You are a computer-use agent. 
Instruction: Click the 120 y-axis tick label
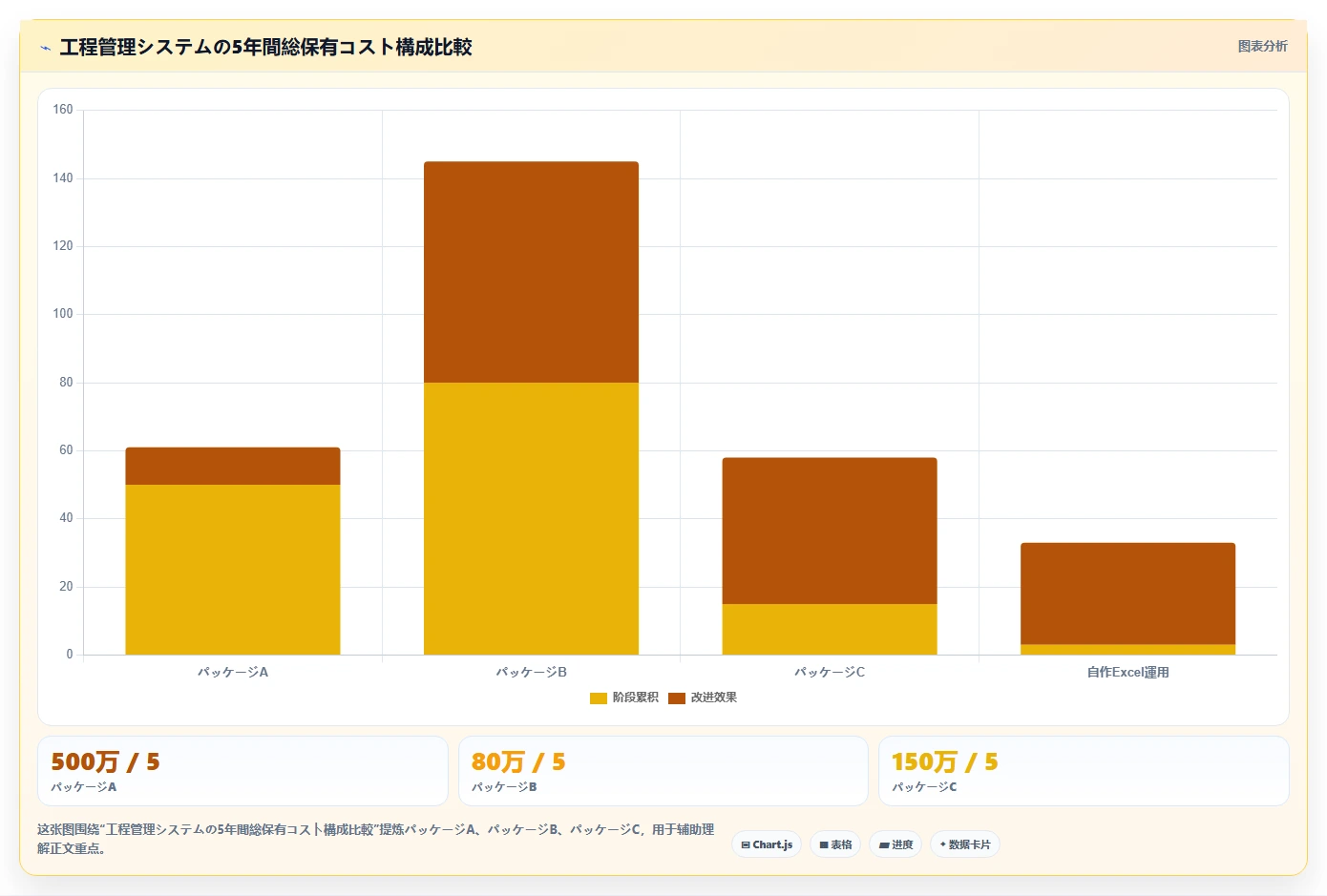pos(63,245)
